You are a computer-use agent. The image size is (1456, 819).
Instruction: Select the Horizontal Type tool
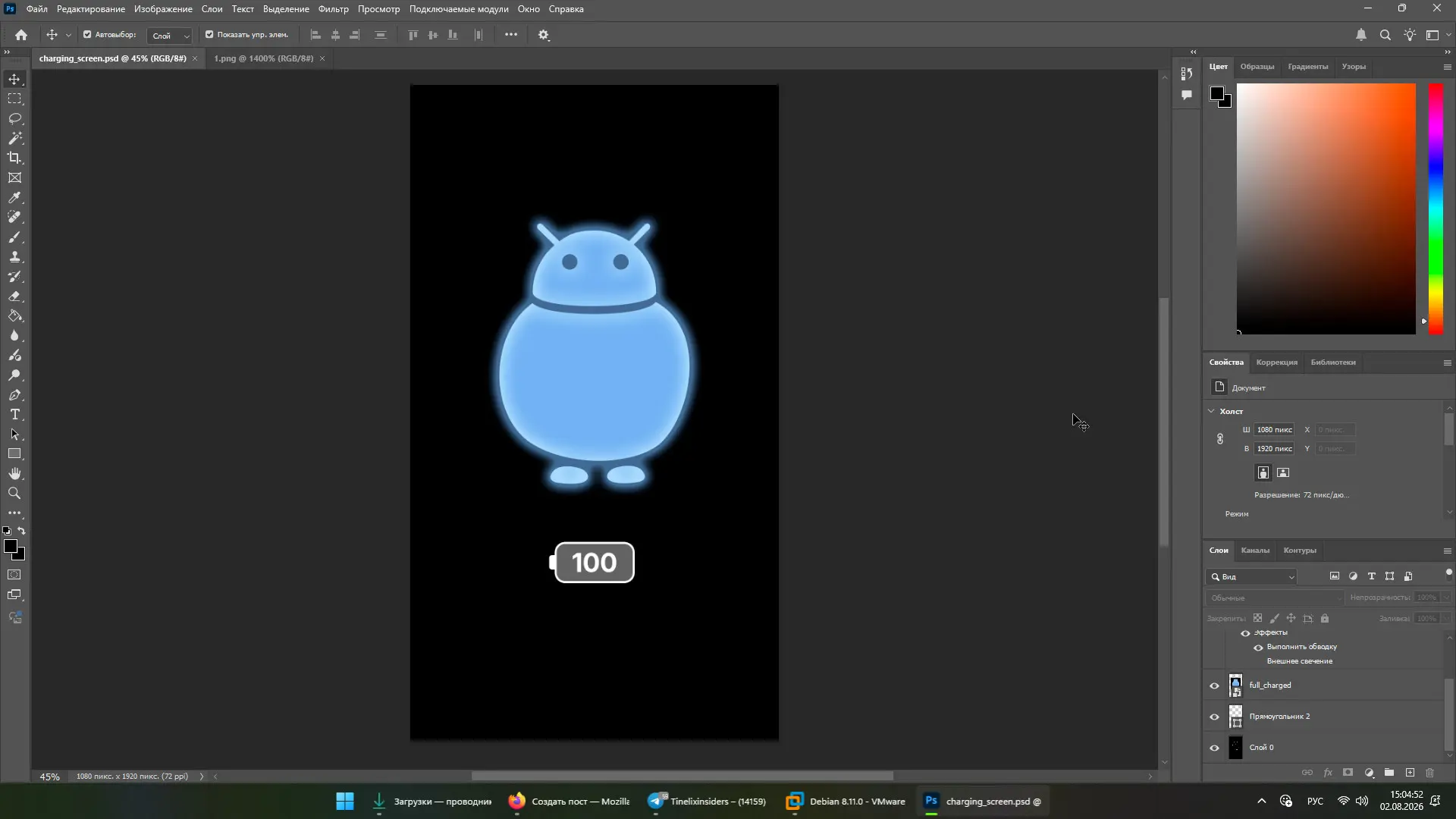coord(14,414)
